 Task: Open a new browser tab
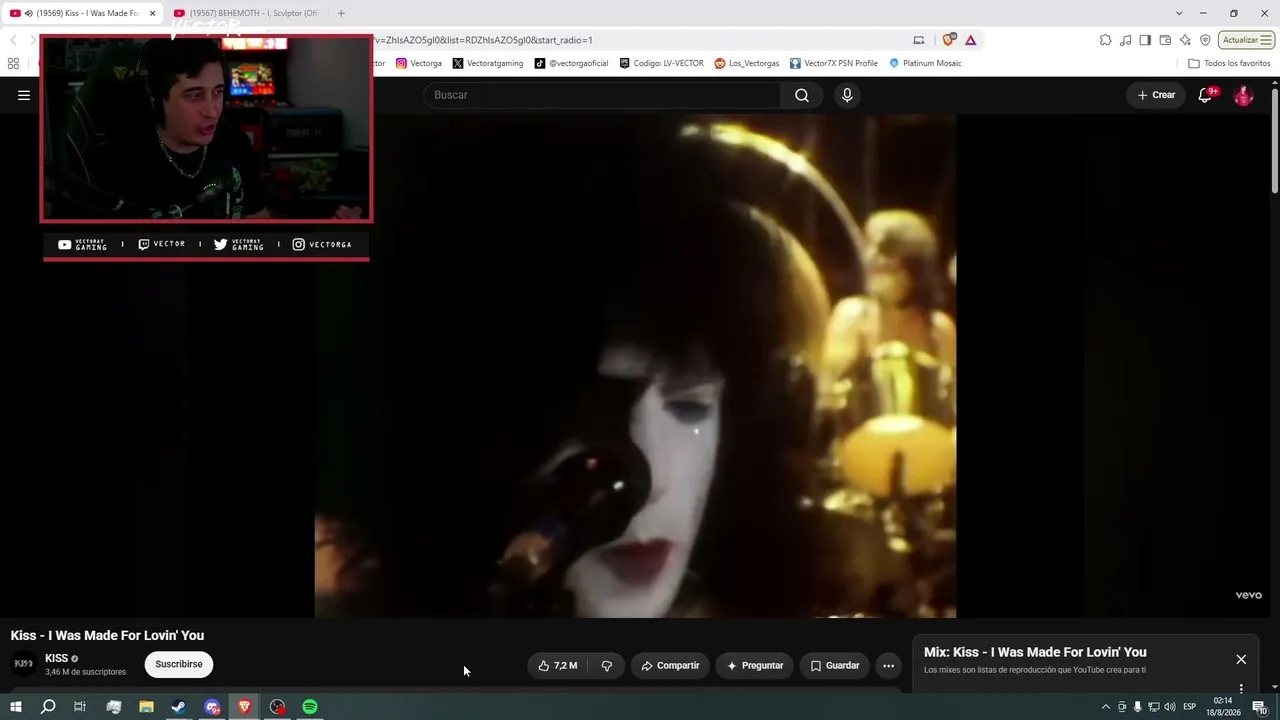[341, 13]
